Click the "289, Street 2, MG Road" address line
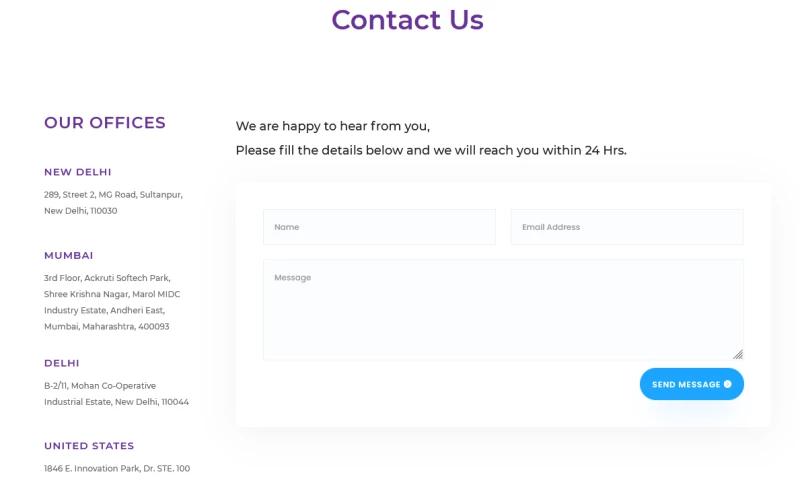The image size is (800, 480). tap(113, 194)
